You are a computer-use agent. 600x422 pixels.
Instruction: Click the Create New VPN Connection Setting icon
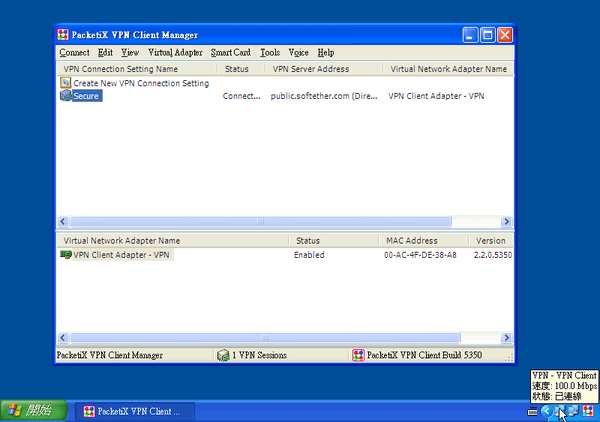pos(66,83)
